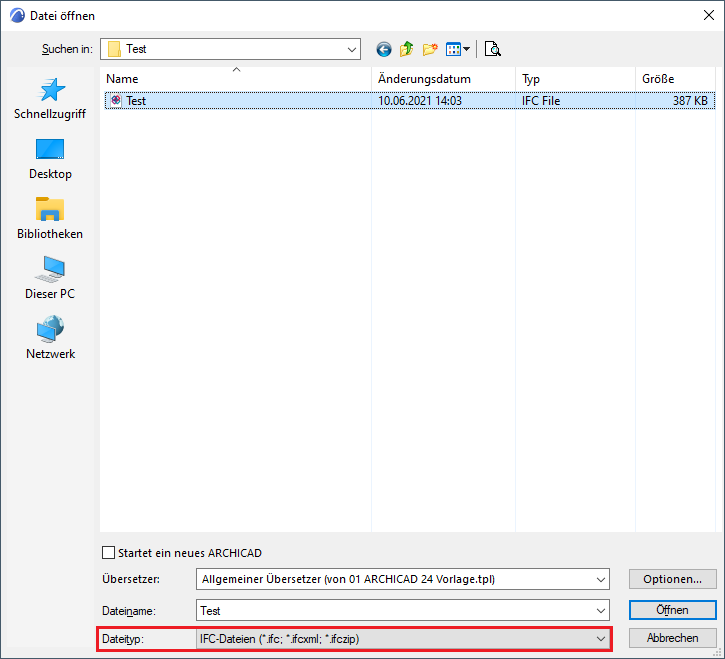The width and height of the screenshot is (725, 659).
Task: Click the date 10.06.2021 14:03
Action: coord(420,101)
